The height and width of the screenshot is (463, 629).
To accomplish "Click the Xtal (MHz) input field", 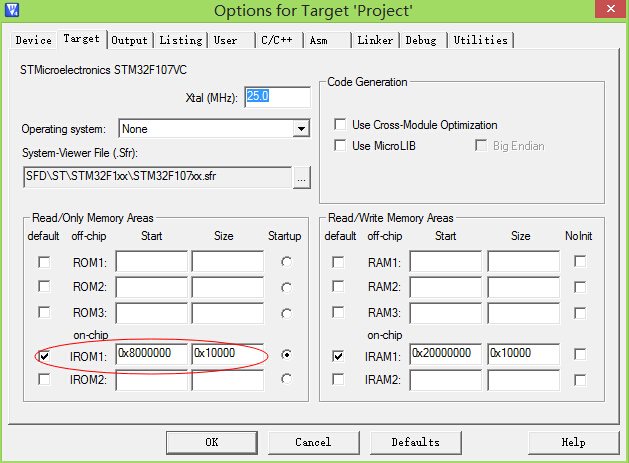I will (x=278, y=97).
